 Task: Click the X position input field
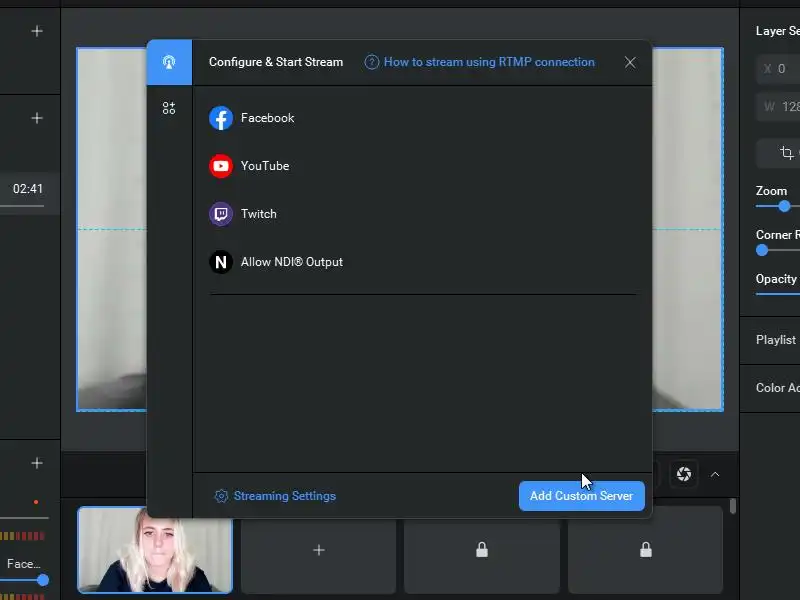(x=779, y=69)
